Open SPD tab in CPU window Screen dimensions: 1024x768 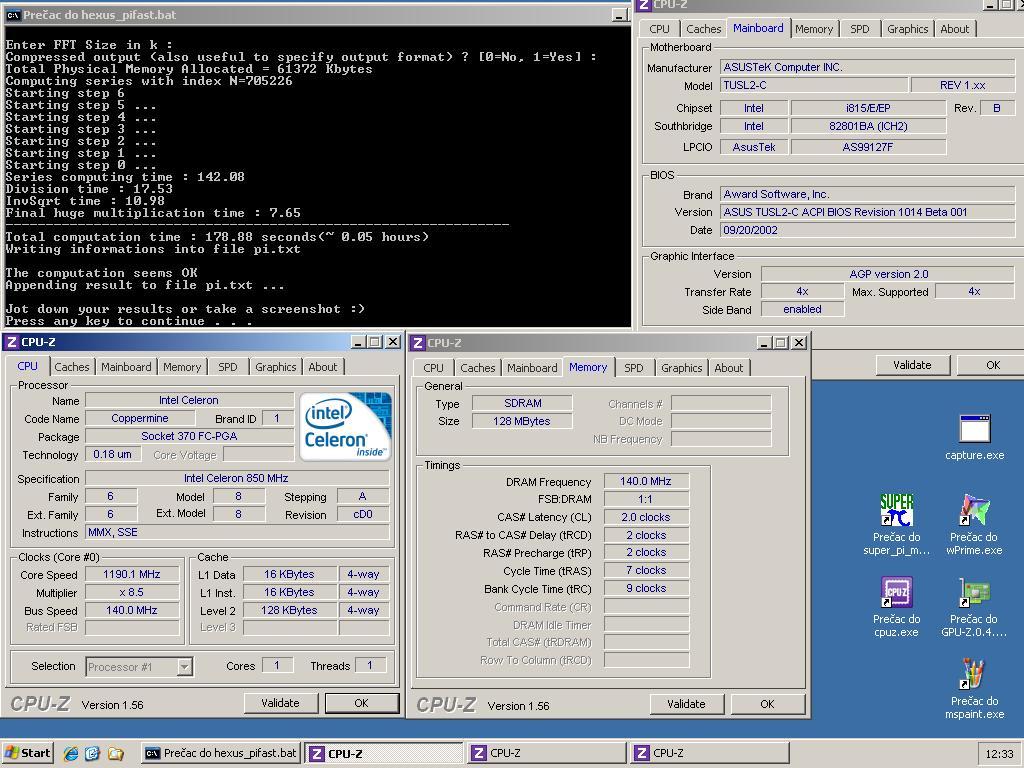pos(227,367)
